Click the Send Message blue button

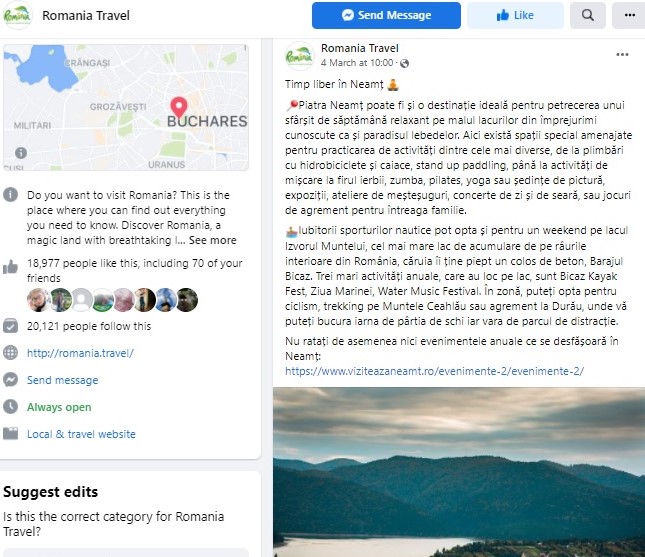point(386,15)
